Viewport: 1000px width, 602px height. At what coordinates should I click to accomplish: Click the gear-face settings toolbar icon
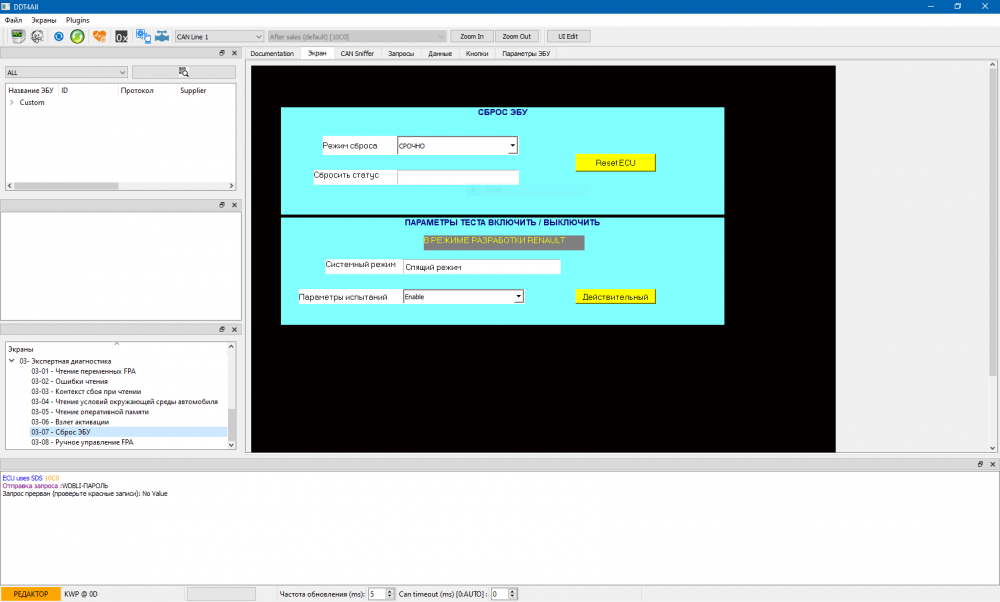pos(38,36)
